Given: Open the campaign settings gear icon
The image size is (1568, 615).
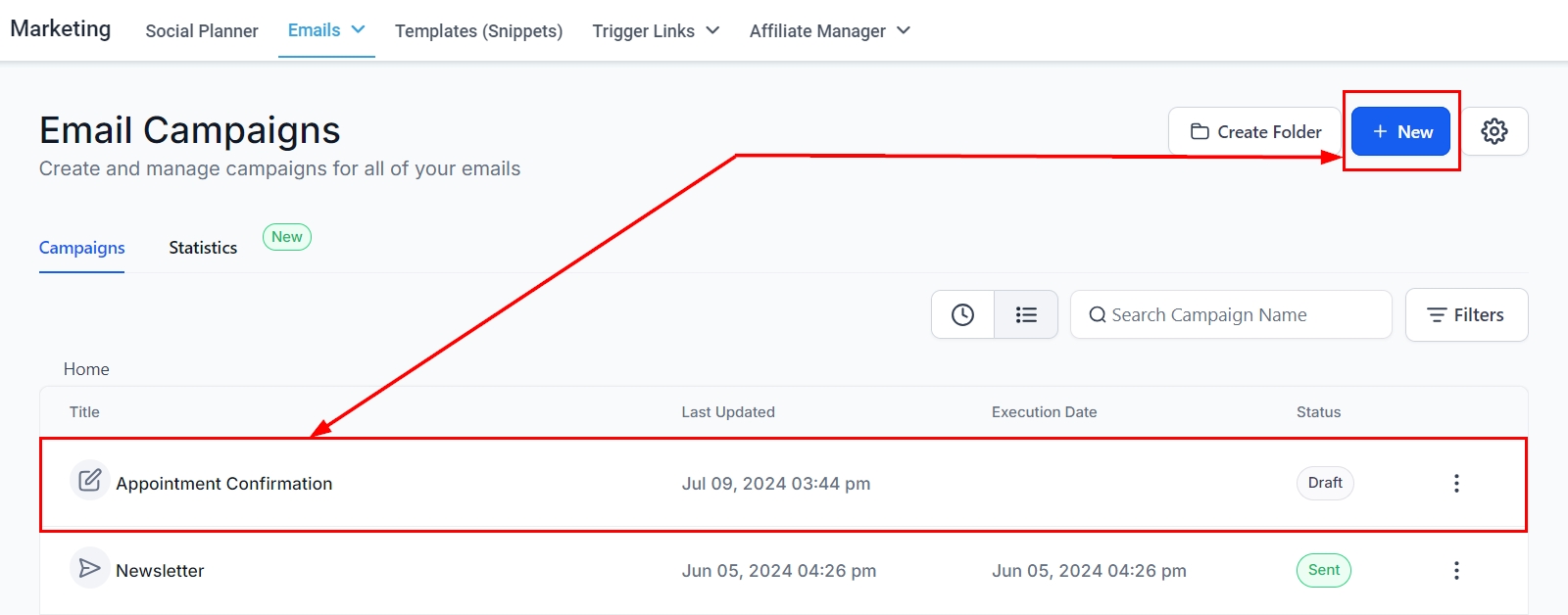Looking at the screenshot, I should (1494, 131).
